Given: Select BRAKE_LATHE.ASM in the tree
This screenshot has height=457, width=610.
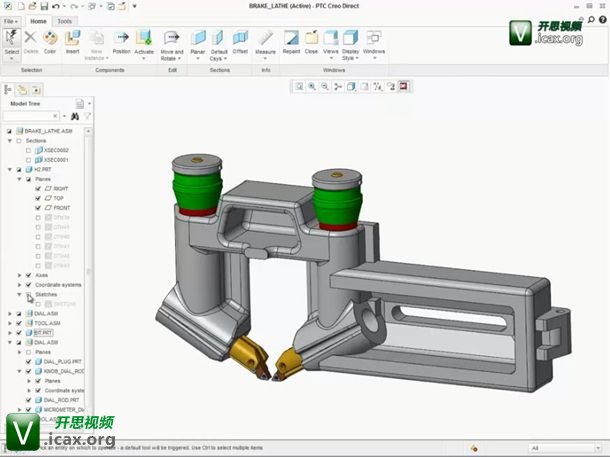Looking at the screenshot, I should point(48,131).
